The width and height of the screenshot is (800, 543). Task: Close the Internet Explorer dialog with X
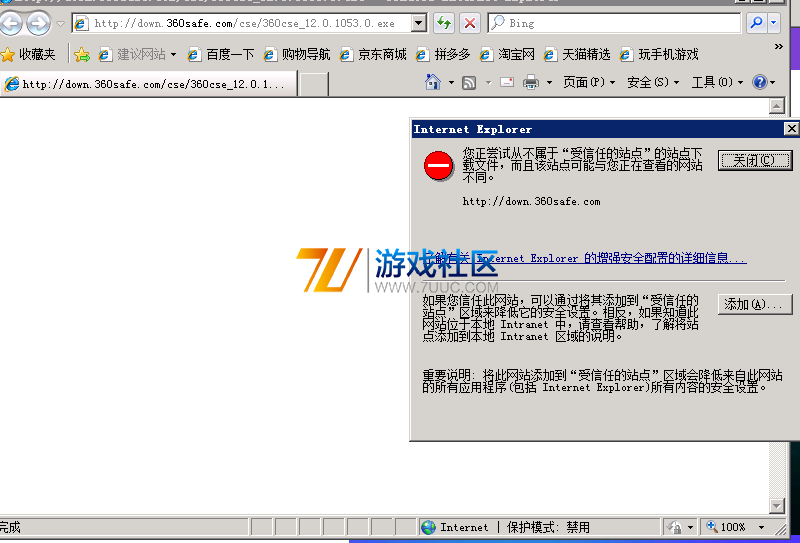(791, 129)
